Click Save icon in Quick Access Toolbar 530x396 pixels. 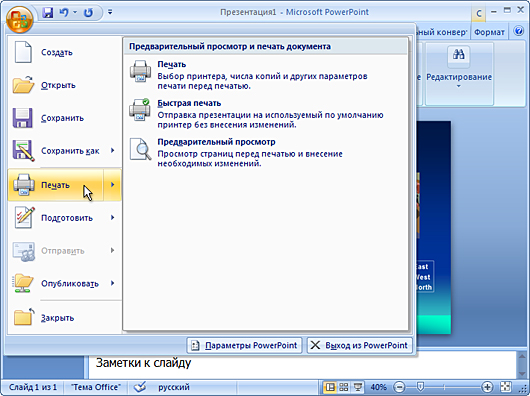48,13
